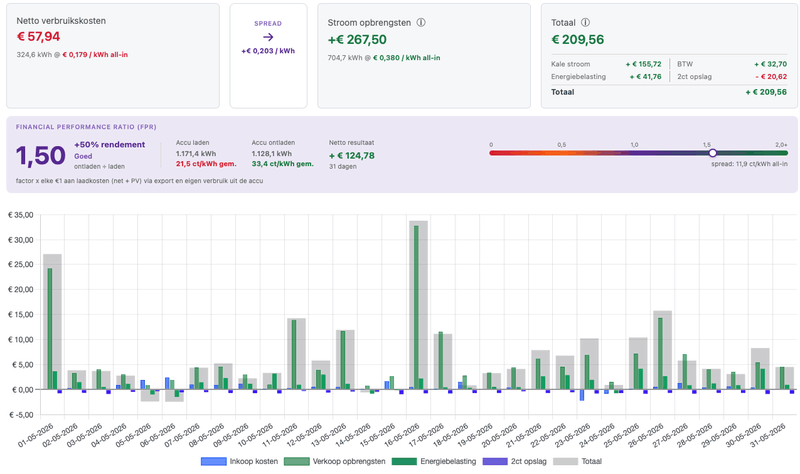Screen dimensions: 800x474
Task: Click the 26-05-2026 chart bar
Action: 662,350
